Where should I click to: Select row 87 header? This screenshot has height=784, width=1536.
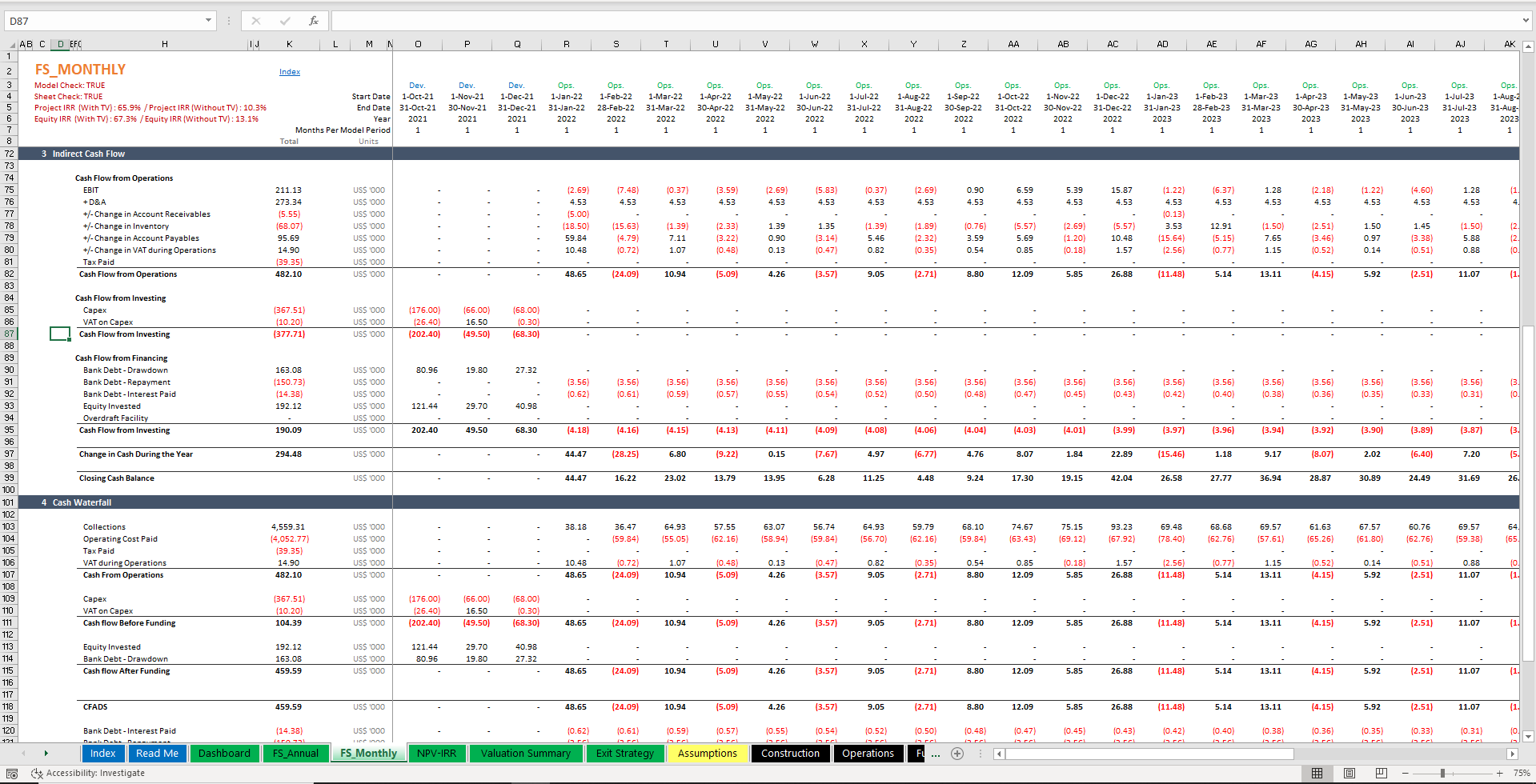pyautogui.click(x=9, y=334)
